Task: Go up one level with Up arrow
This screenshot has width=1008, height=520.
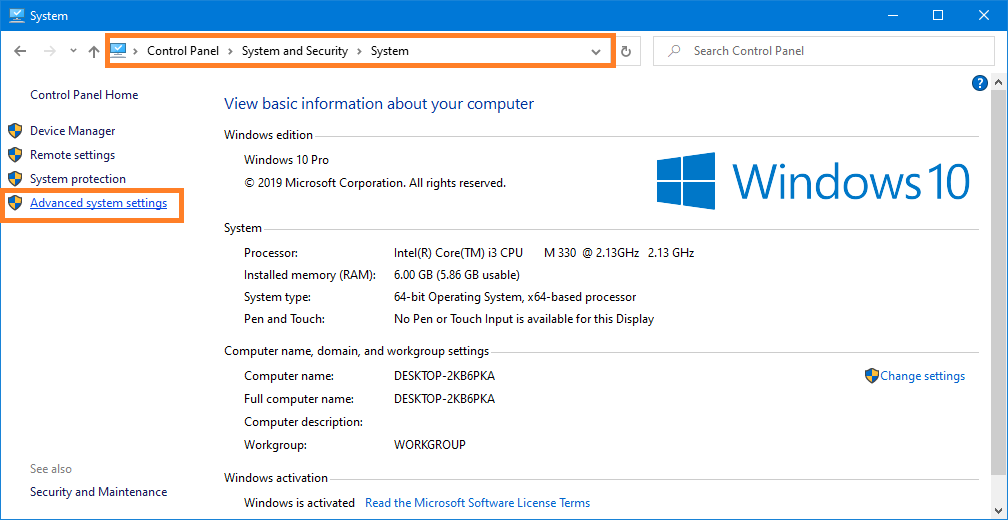Action: click(94, 51)
